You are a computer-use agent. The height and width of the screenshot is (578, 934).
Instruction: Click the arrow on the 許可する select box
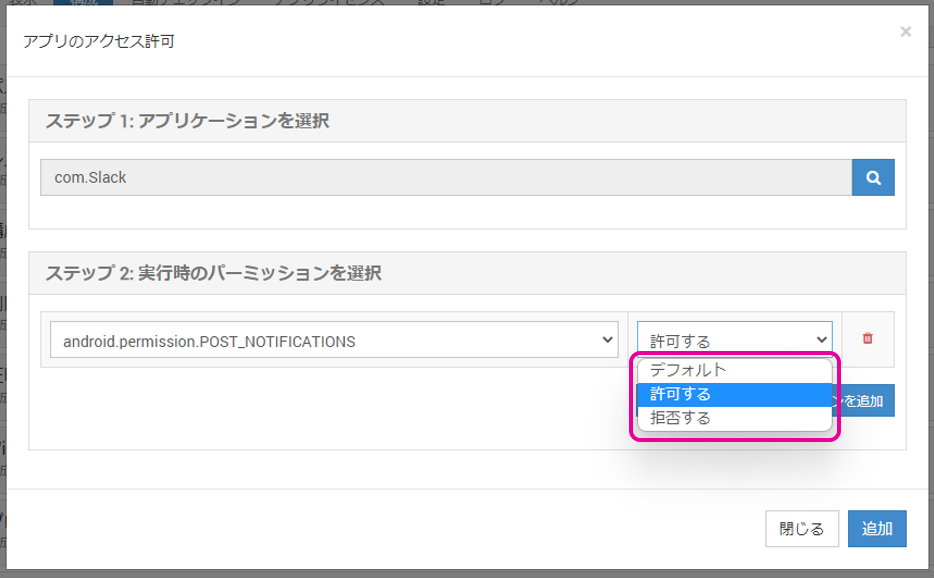click(822, 341)
